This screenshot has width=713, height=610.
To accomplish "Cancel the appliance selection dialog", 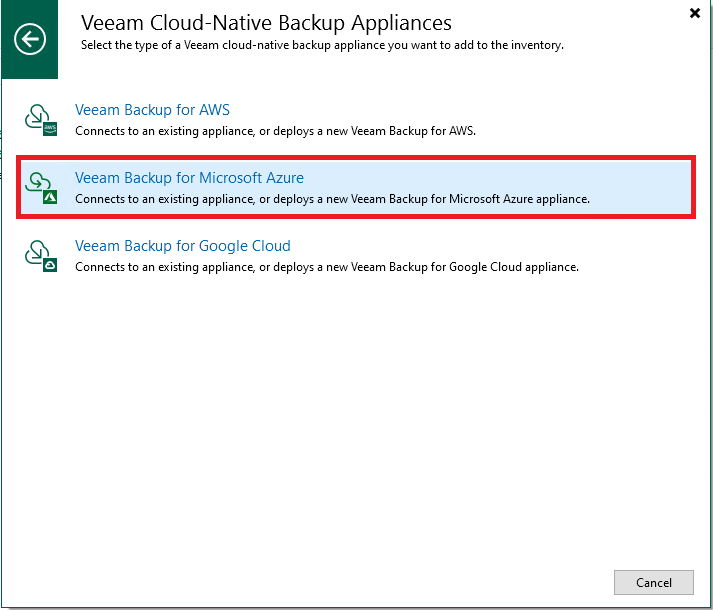I will (x=653, y=582).
